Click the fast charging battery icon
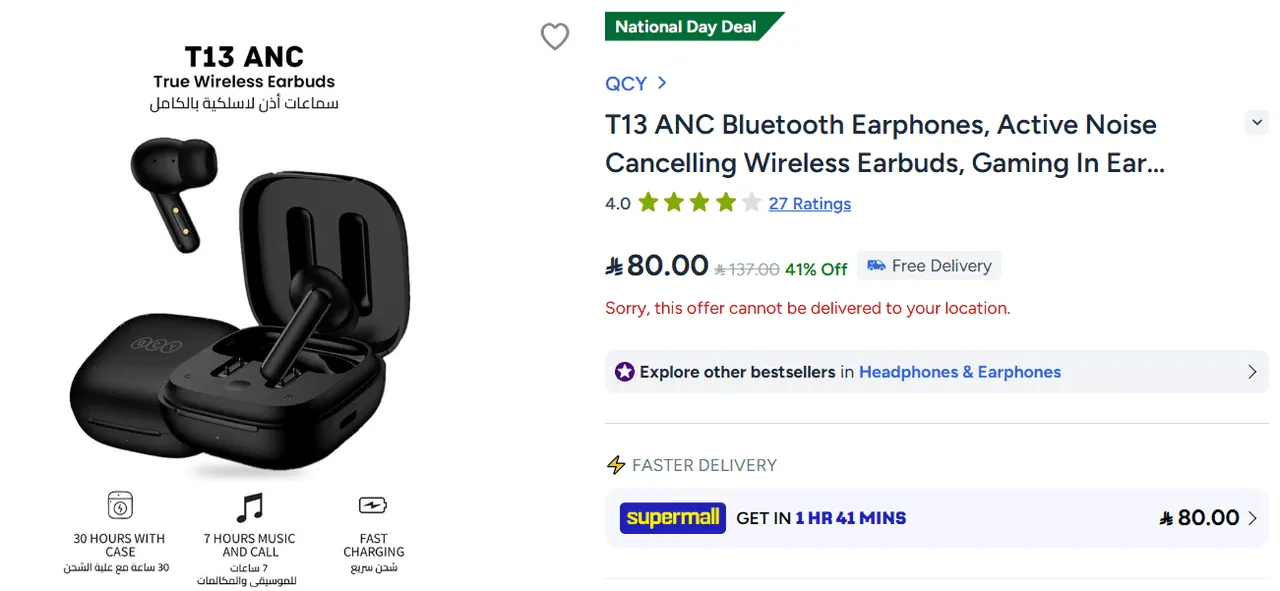Screen dimensions: 1280x591 click(373, 505)
